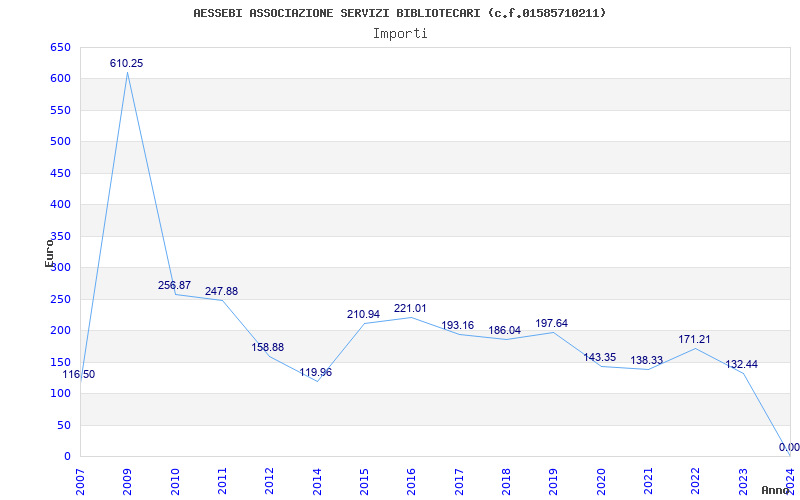Viewport: 800px width, 500px height.
Task: Select the 171.21 value label
Action: pos(694,339)
